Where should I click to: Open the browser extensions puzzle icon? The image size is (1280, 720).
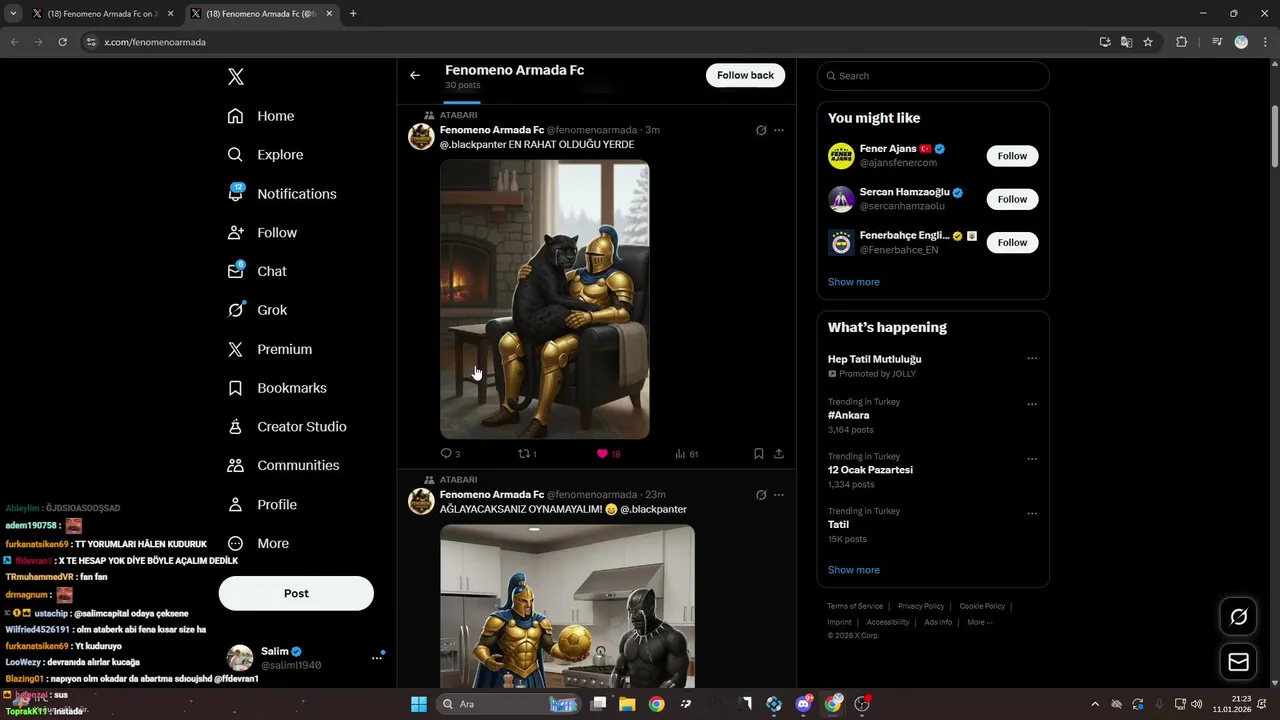pos(1182,42)
